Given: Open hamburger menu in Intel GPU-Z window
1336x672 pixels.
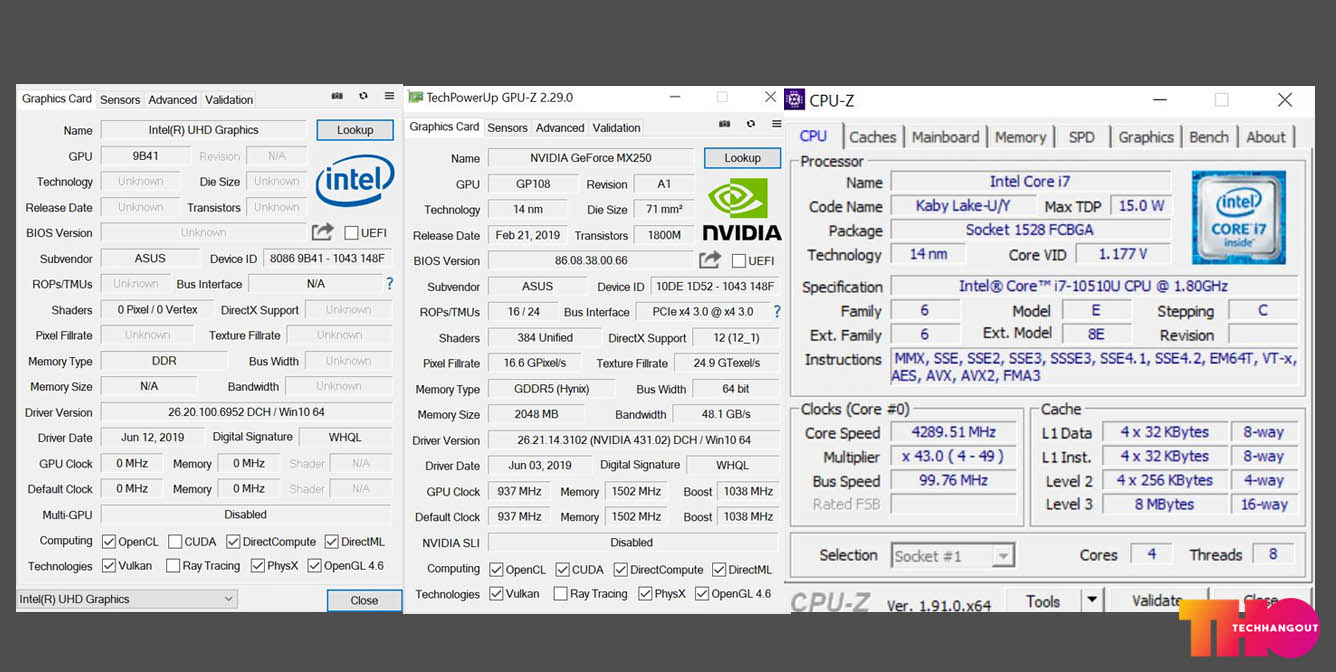Looking at the screenshot, I should pyautogui.click(x=389, y=96).
